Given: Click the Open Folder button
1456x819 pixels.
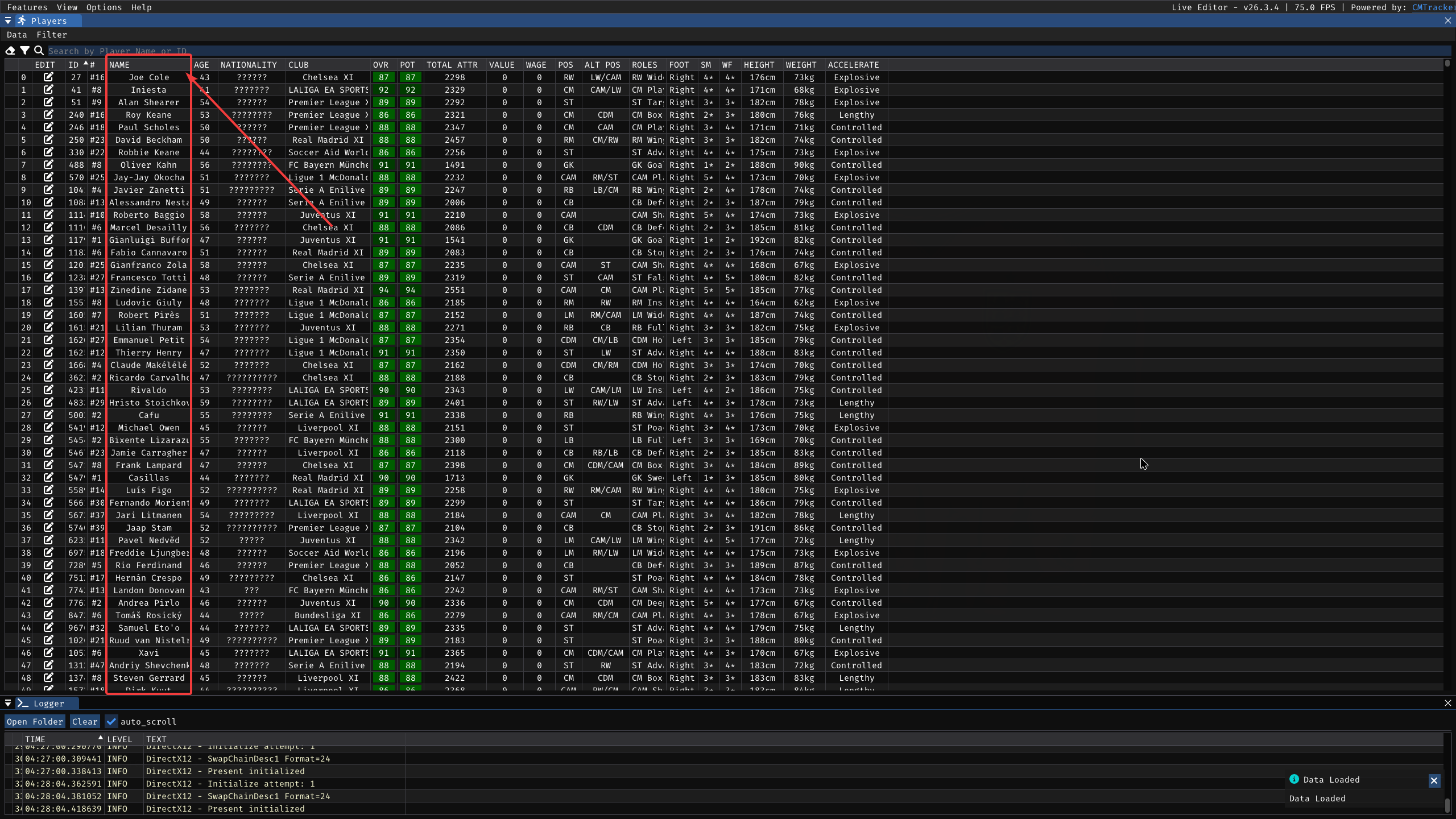Looking at the screenshot, I should [x=35, y=721].
